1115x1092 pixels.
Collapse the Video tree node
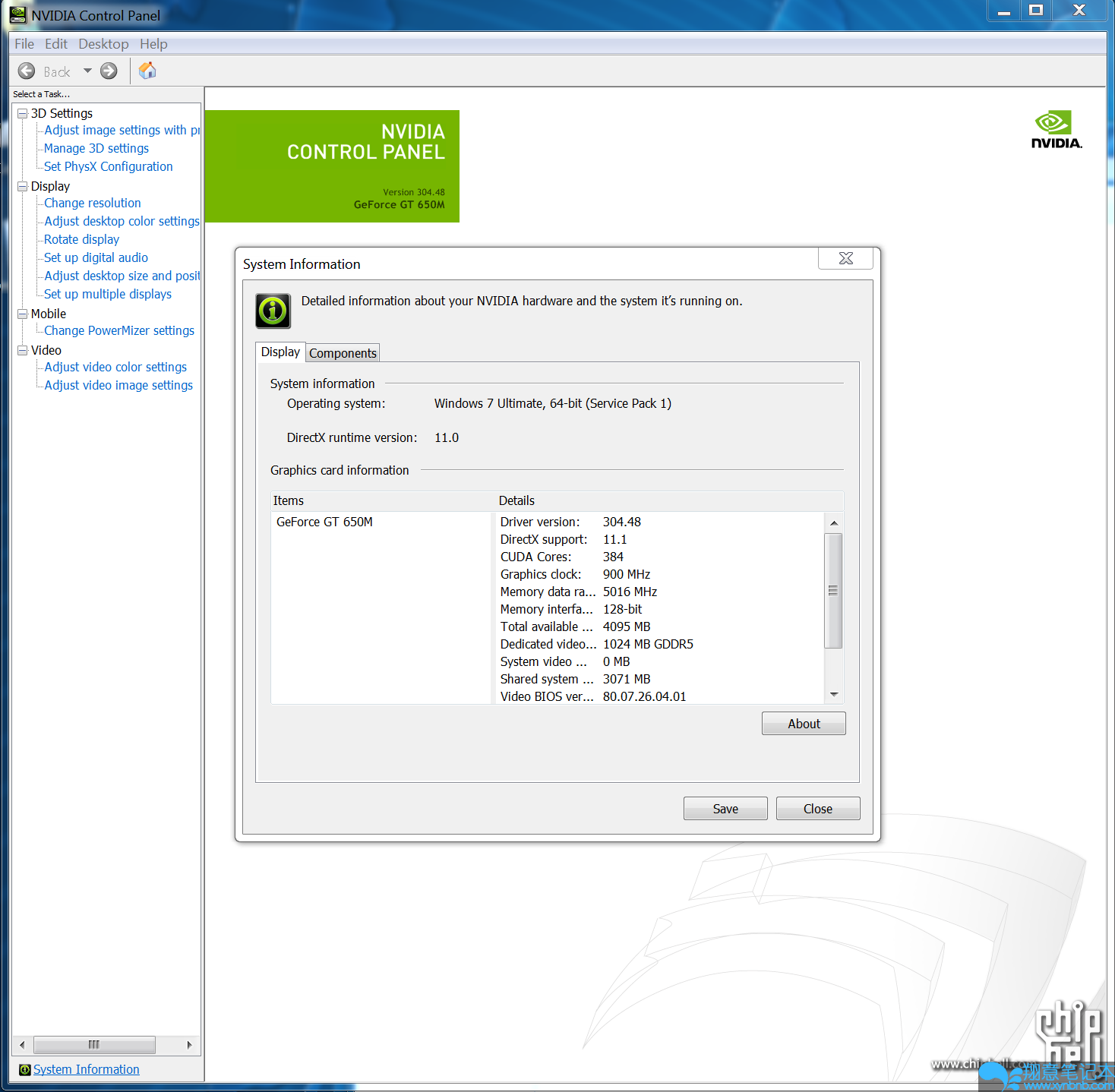click(22, 351)
